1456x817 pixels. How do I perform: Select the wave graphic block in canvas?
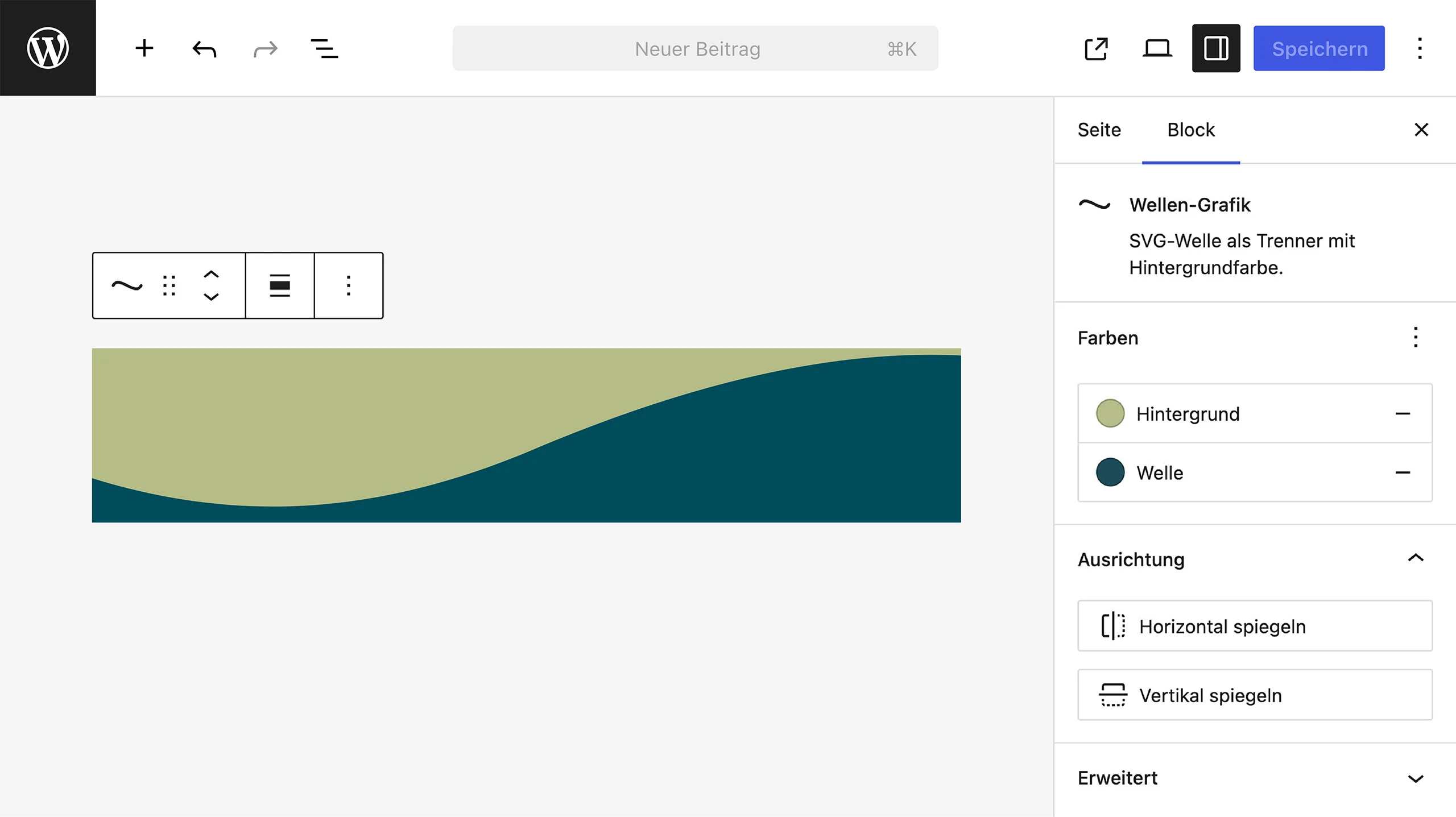[x=526, y=435]
